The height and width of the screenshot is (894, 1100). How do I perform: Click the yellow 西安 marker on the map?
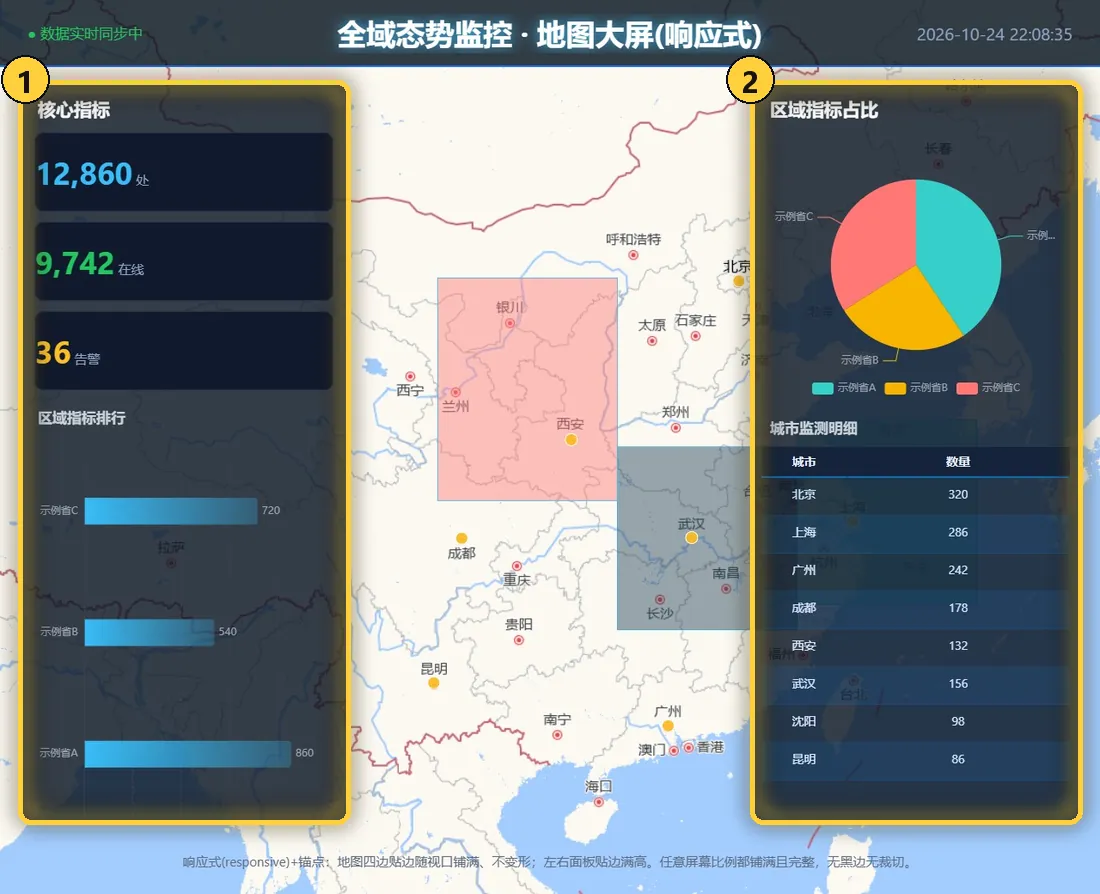click(571, 439)
